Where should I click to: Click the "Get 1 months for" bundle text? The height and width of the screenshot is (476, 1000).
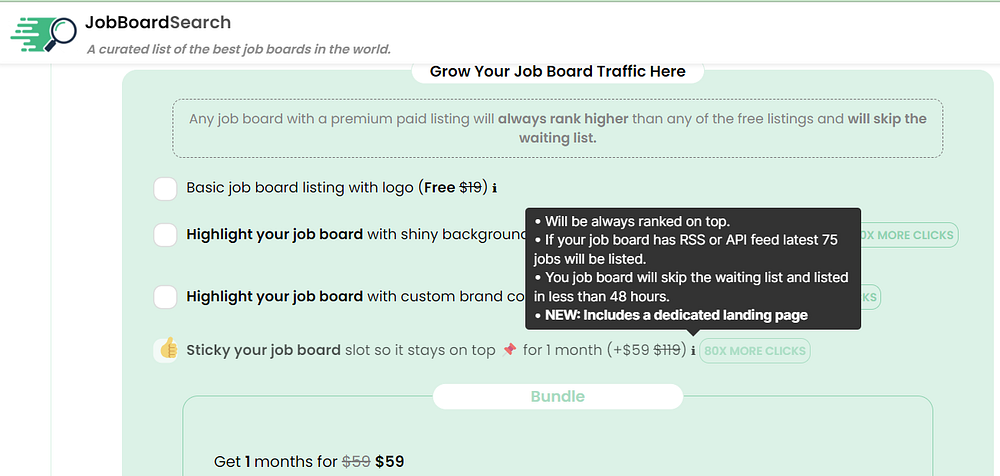275,461
